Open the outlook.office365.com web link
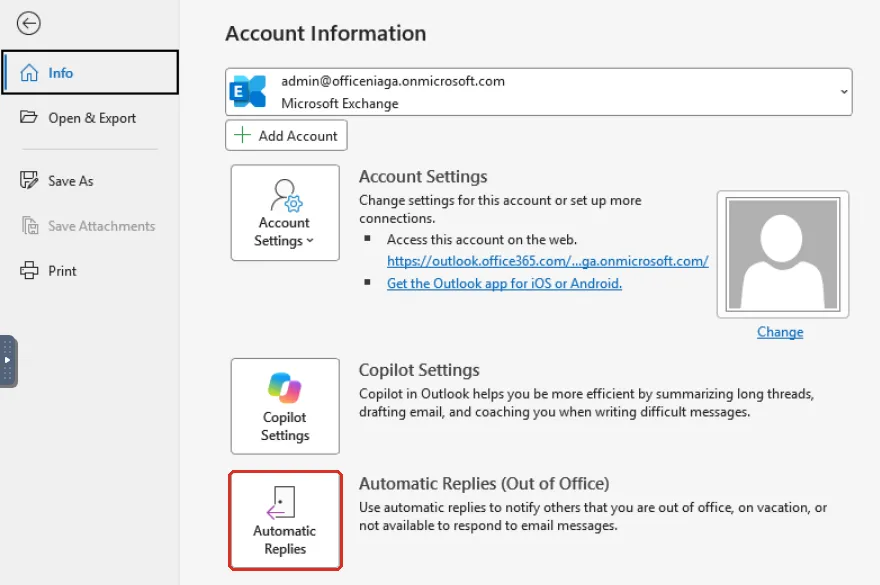This screenshot has height=585, width=880. pyautogui.click(x=548, y=261)
